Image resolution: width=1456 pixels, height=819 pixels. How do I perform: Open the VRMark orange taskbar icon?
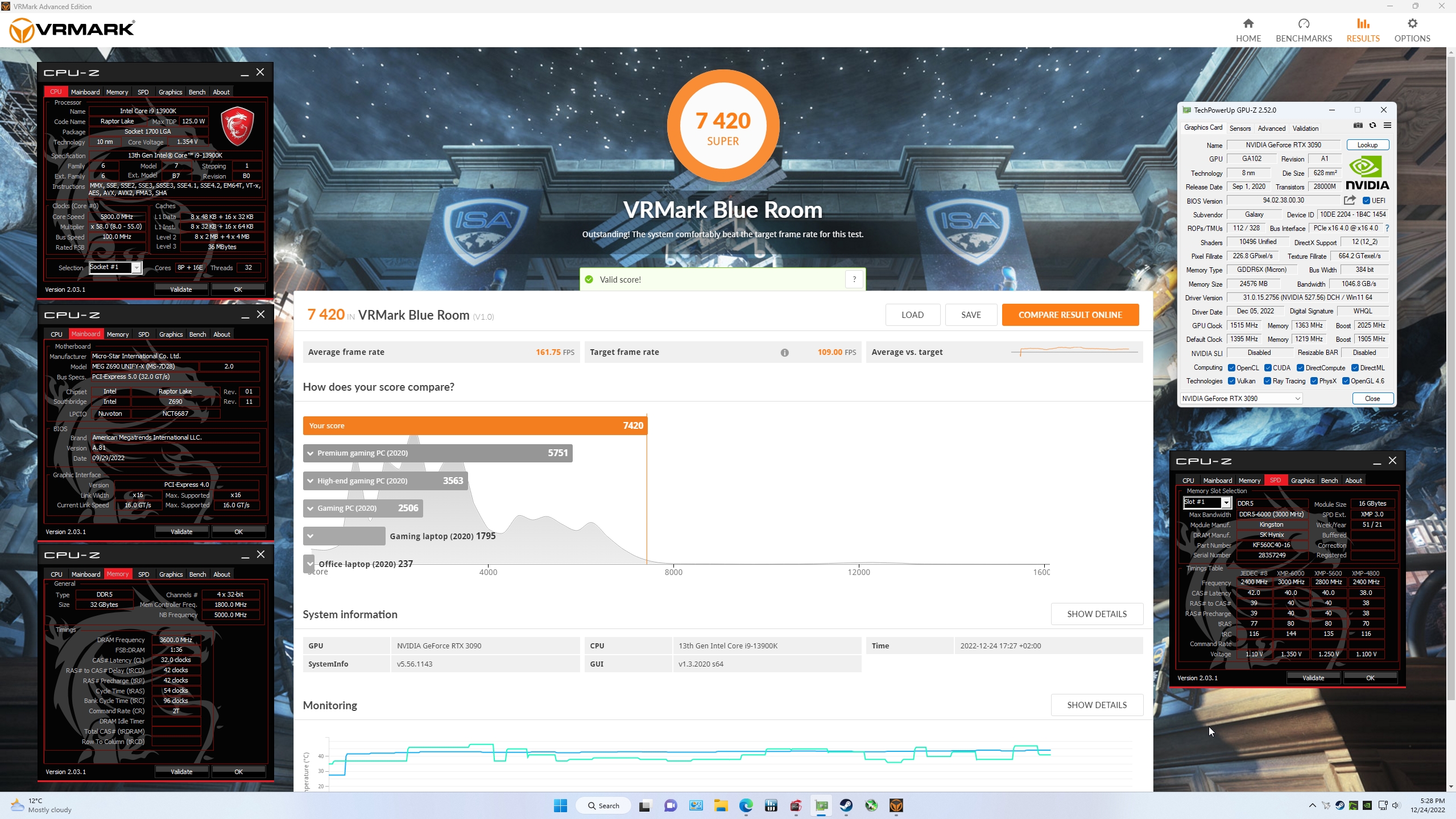click(x=896, y=805)
